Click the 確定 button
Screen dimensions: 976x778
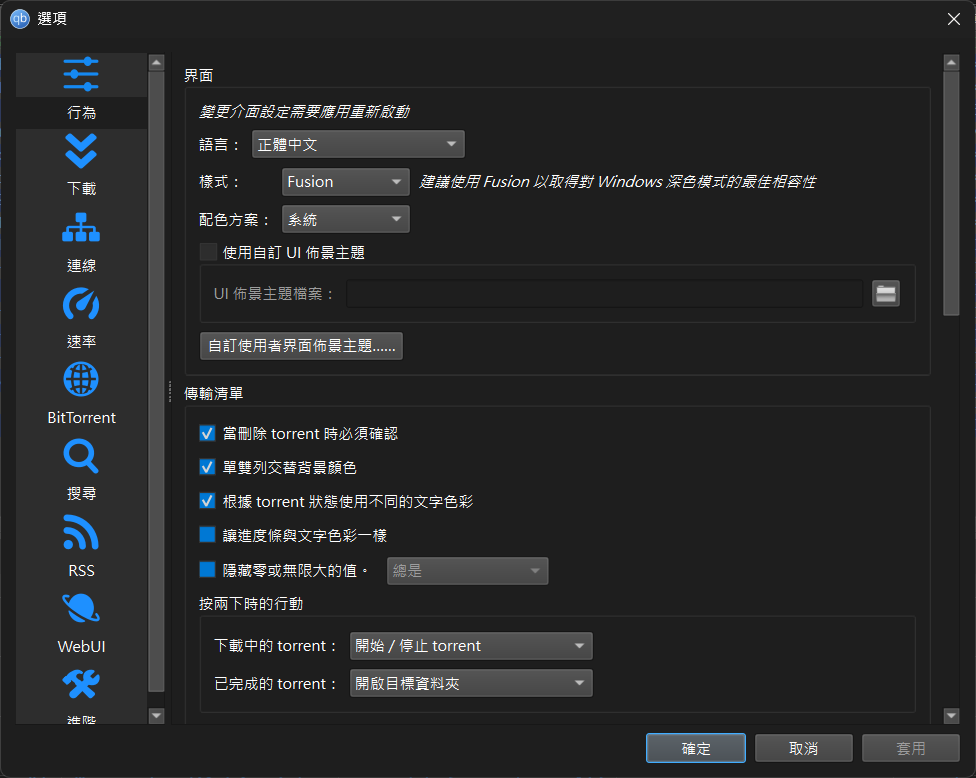(696, 748)
